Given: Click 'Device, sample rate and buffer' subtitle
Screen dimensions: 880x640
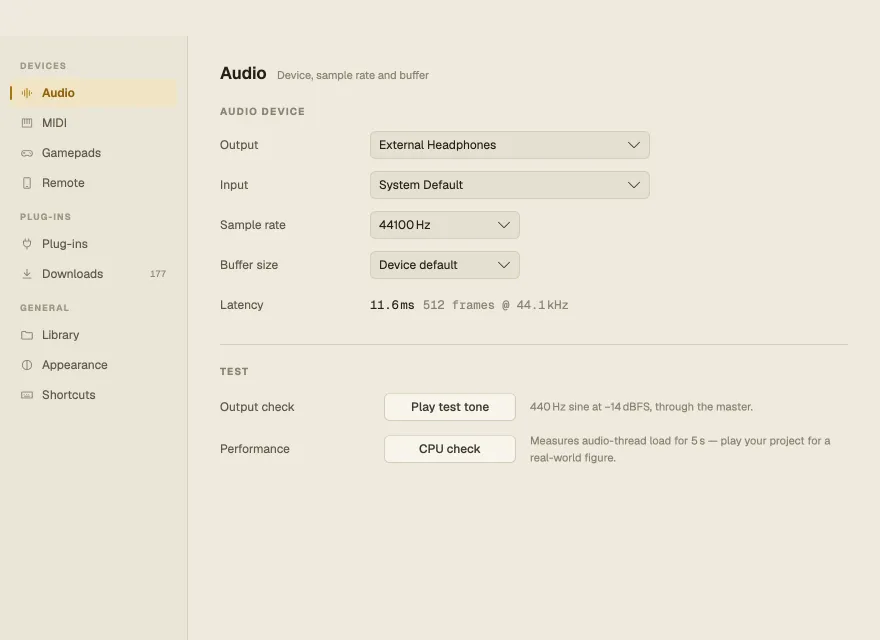Looking at the screenshot, I should [x=353, y=75].
